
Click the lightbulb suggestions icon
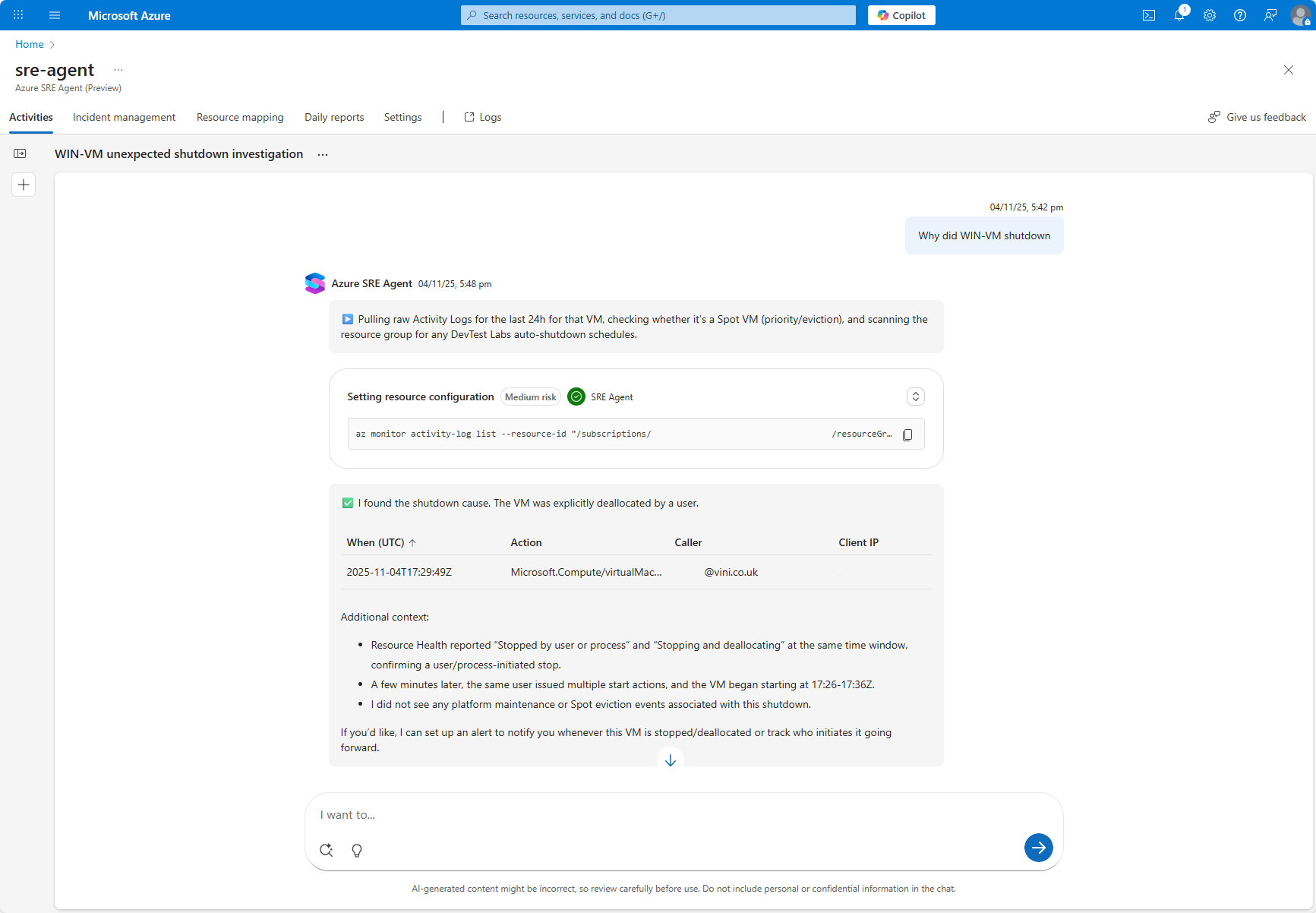point(357,850)
